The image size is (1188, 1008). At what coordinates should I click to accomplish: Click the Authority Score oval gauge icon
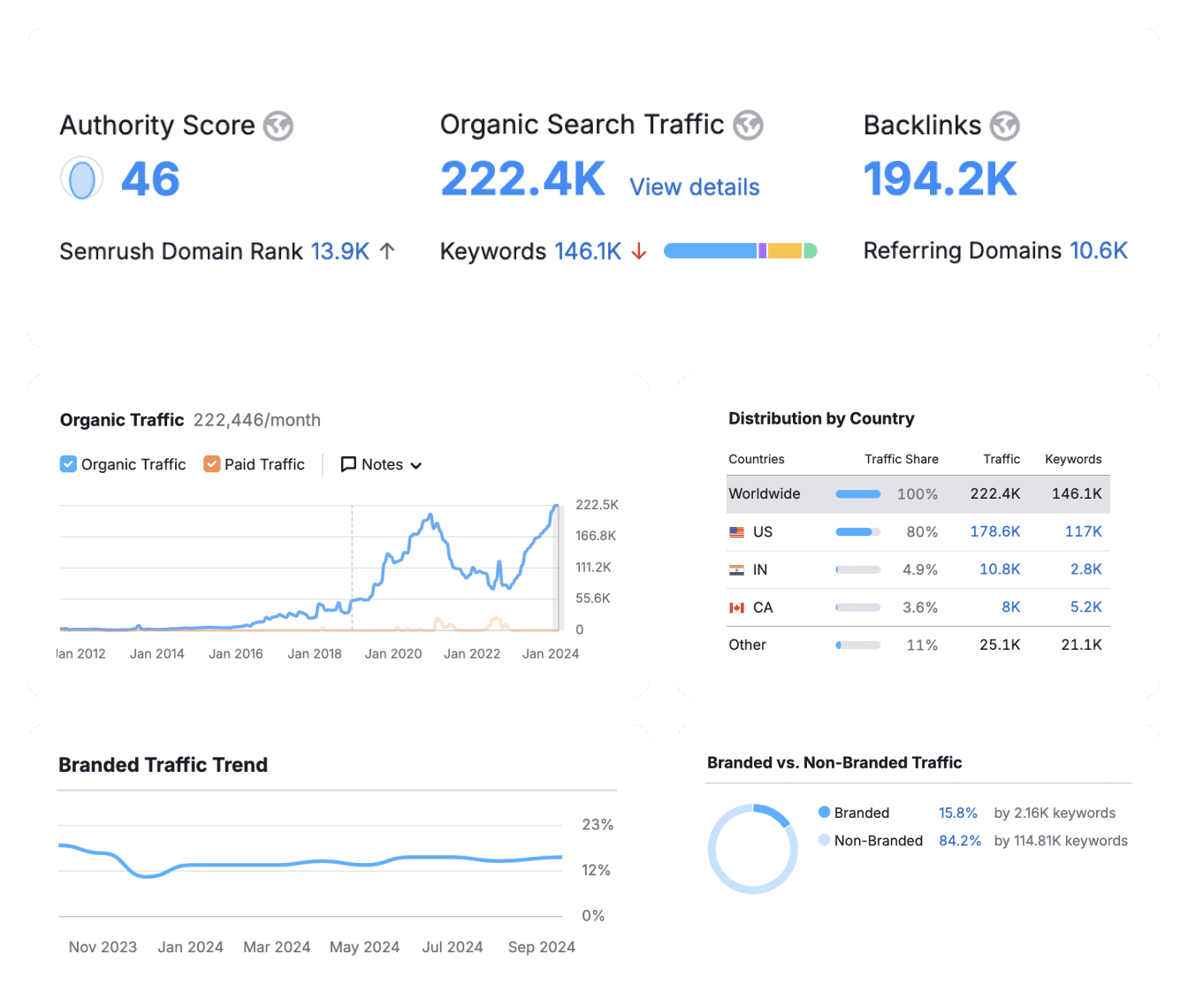(x=82, y=179)
